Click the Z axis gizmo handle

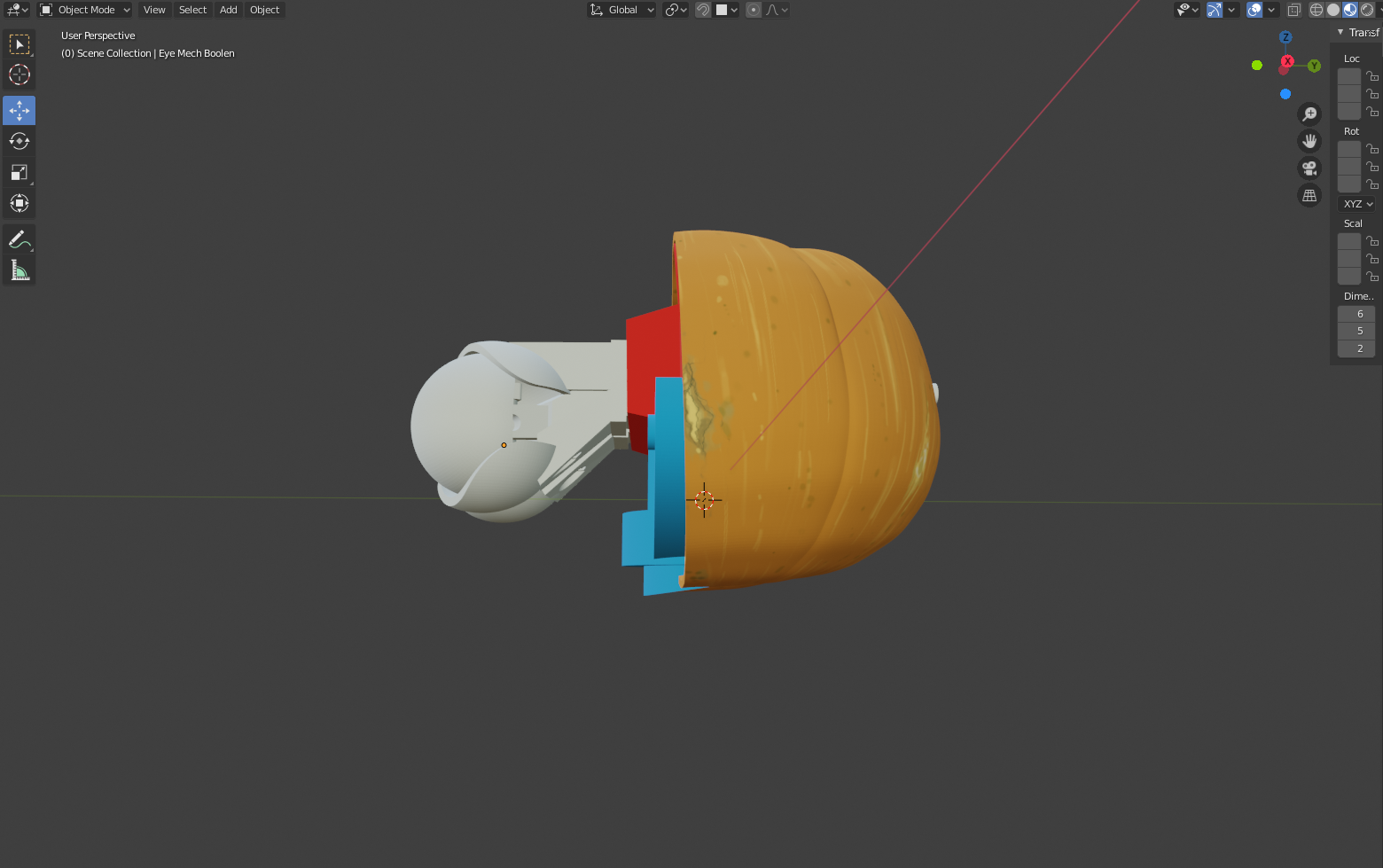[x=1285, y=37]
